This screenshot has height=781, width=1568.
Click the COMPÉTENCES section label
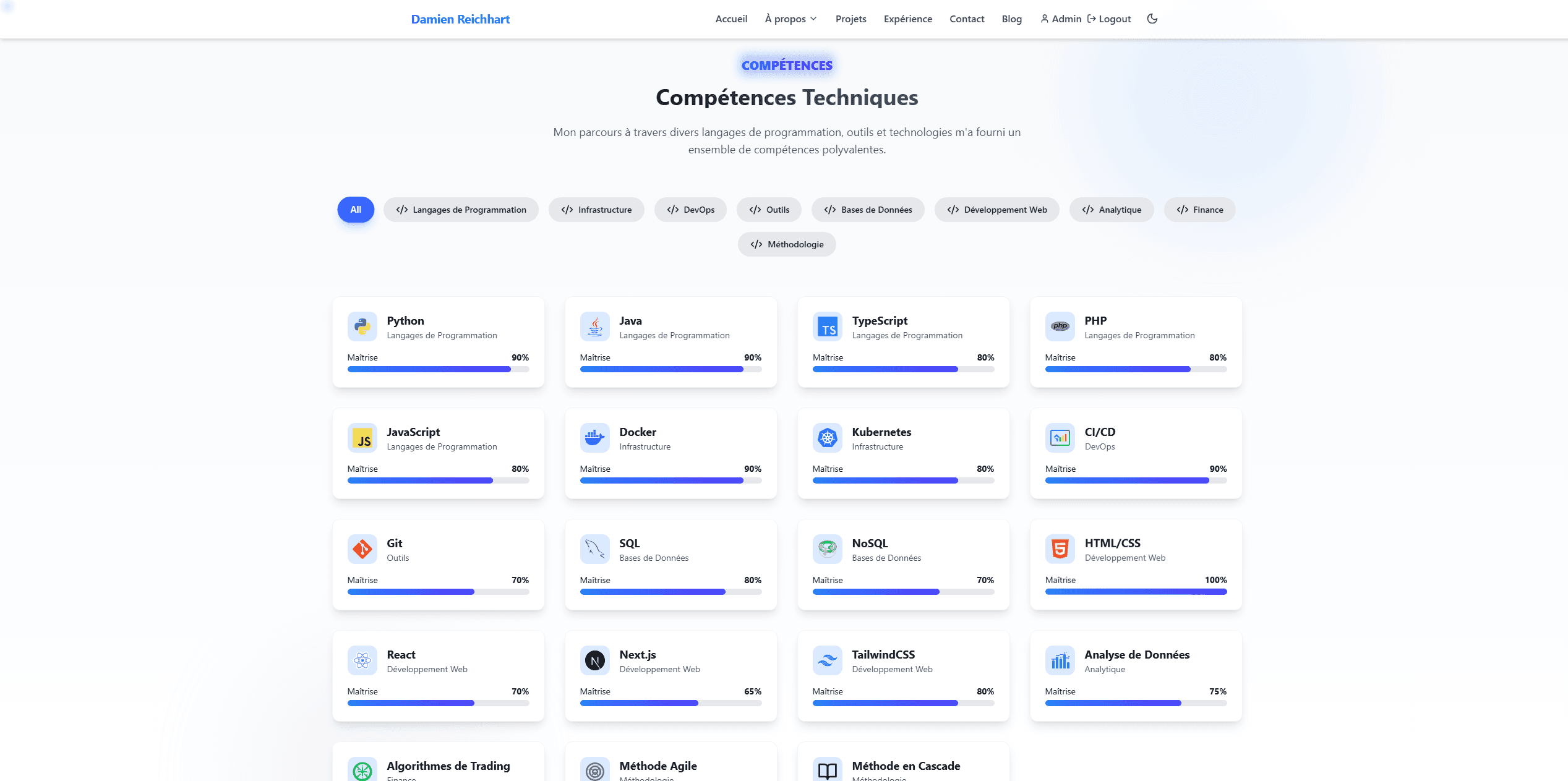tap(787, 65)
